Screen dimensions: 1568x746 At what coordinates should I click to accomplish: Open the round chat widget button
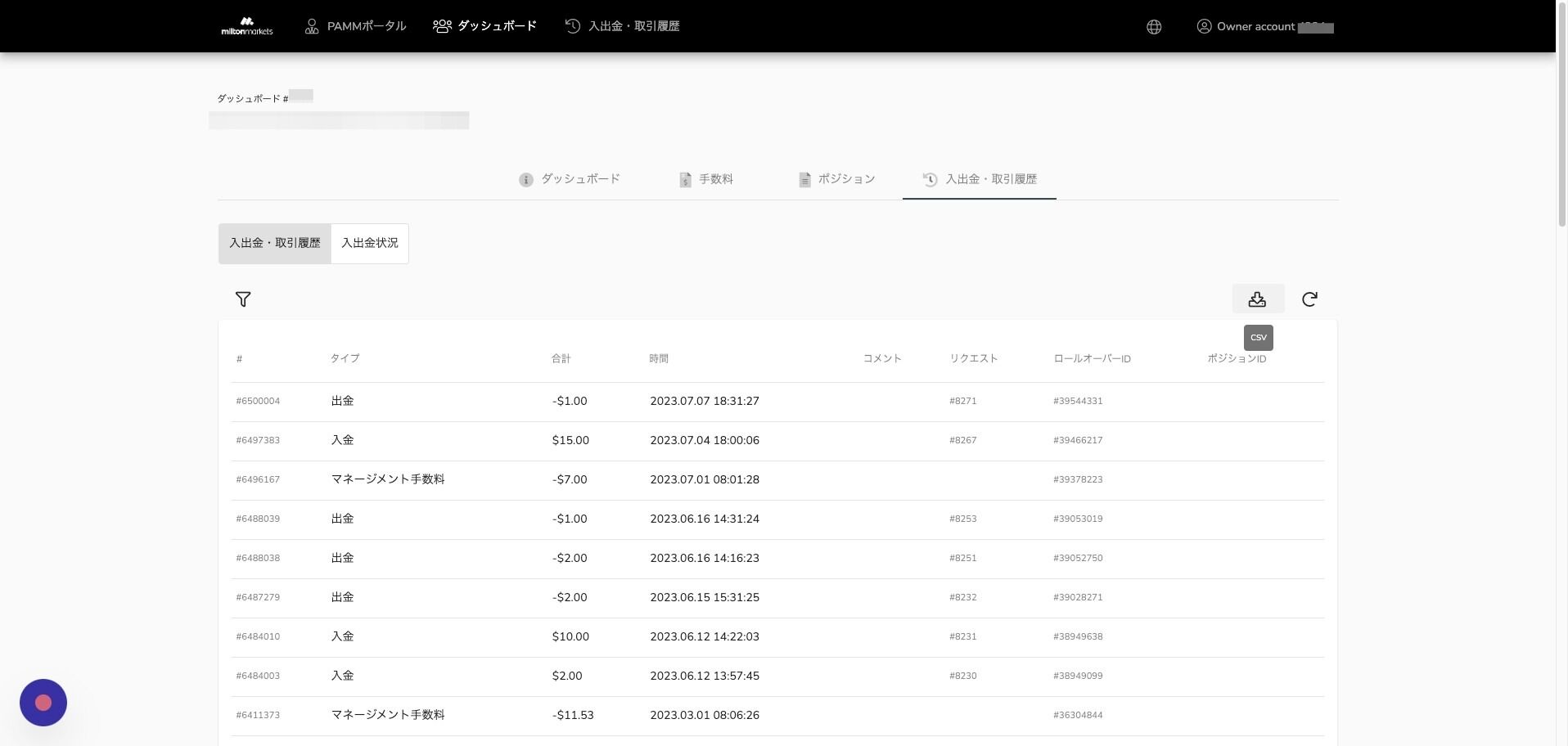click(43, 703)
